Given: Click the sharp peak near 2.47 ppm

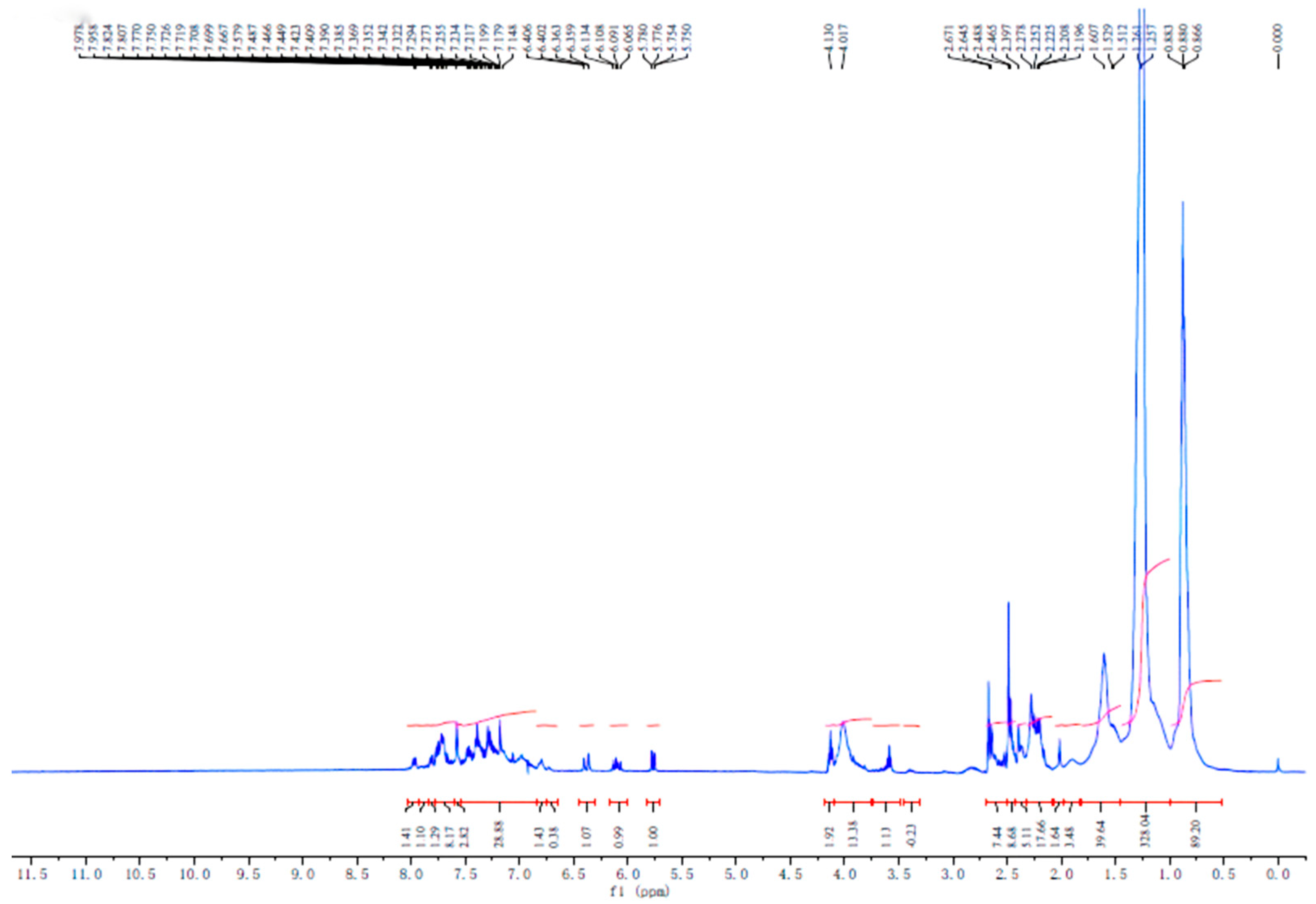Looking at the screenshot, I should pyautogui.click(x=1008, y=651).
